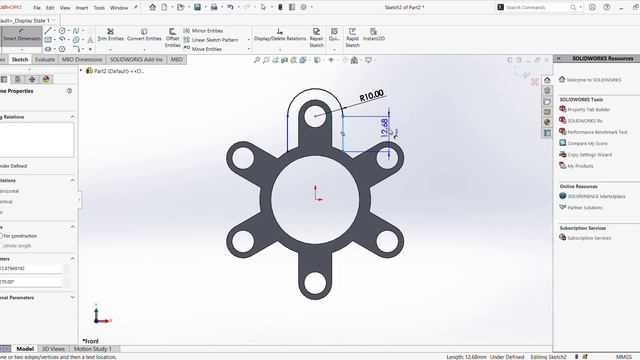
Task: Open the Trim Entities dropdown arrow
Action: (x=110, y=50)
